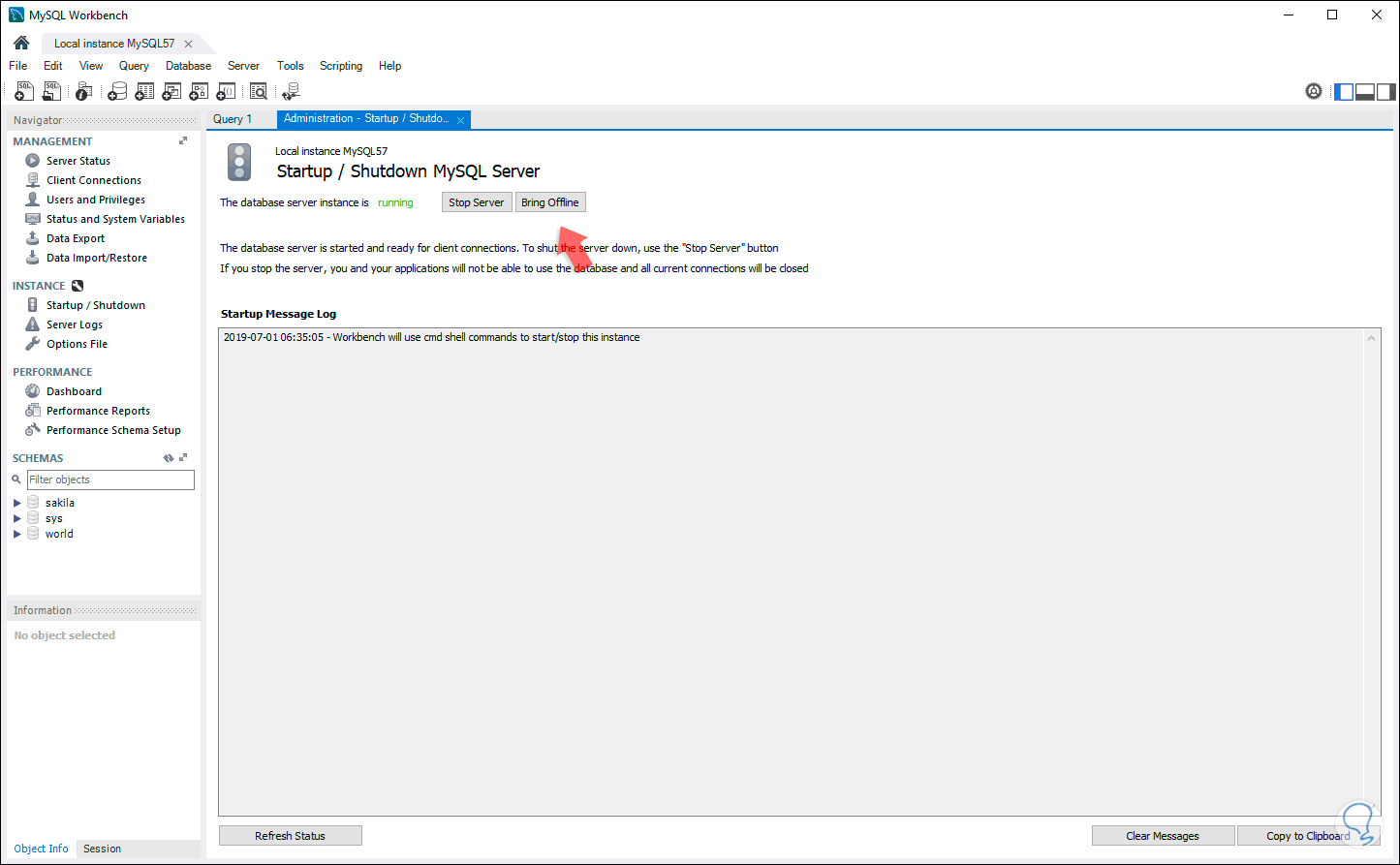Click the Refresh Status button
Image resolution: width=1400 pixels, height=865 pixels.
pyautogui.click(x=291, y=836)
